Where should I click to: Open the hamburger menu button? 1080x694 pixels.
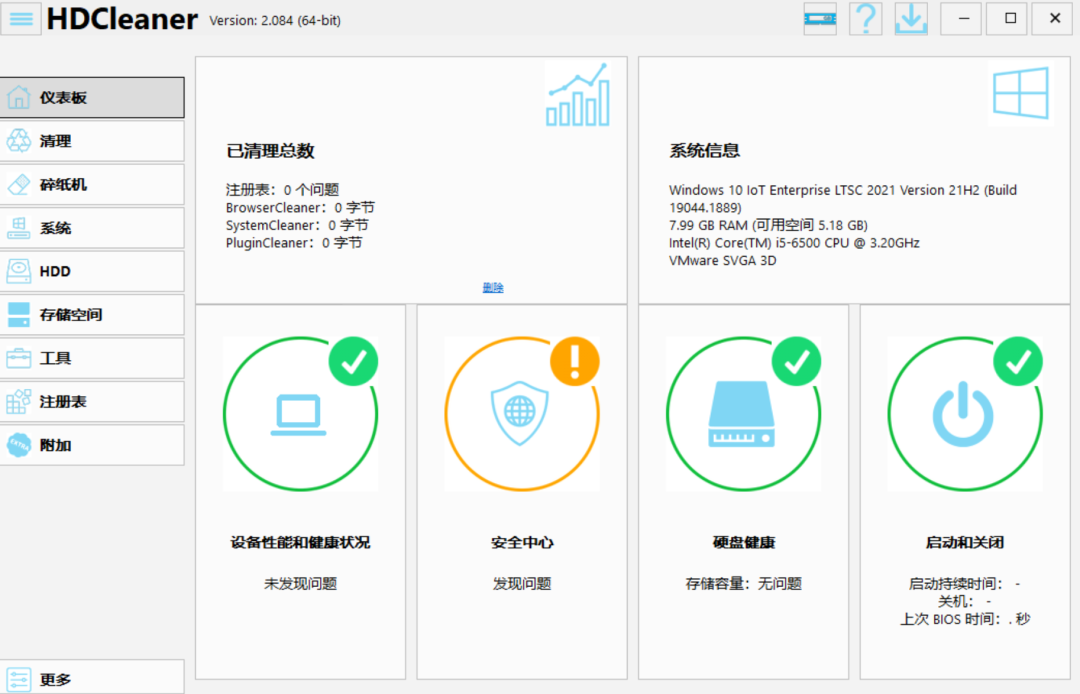tap(21, 19)
